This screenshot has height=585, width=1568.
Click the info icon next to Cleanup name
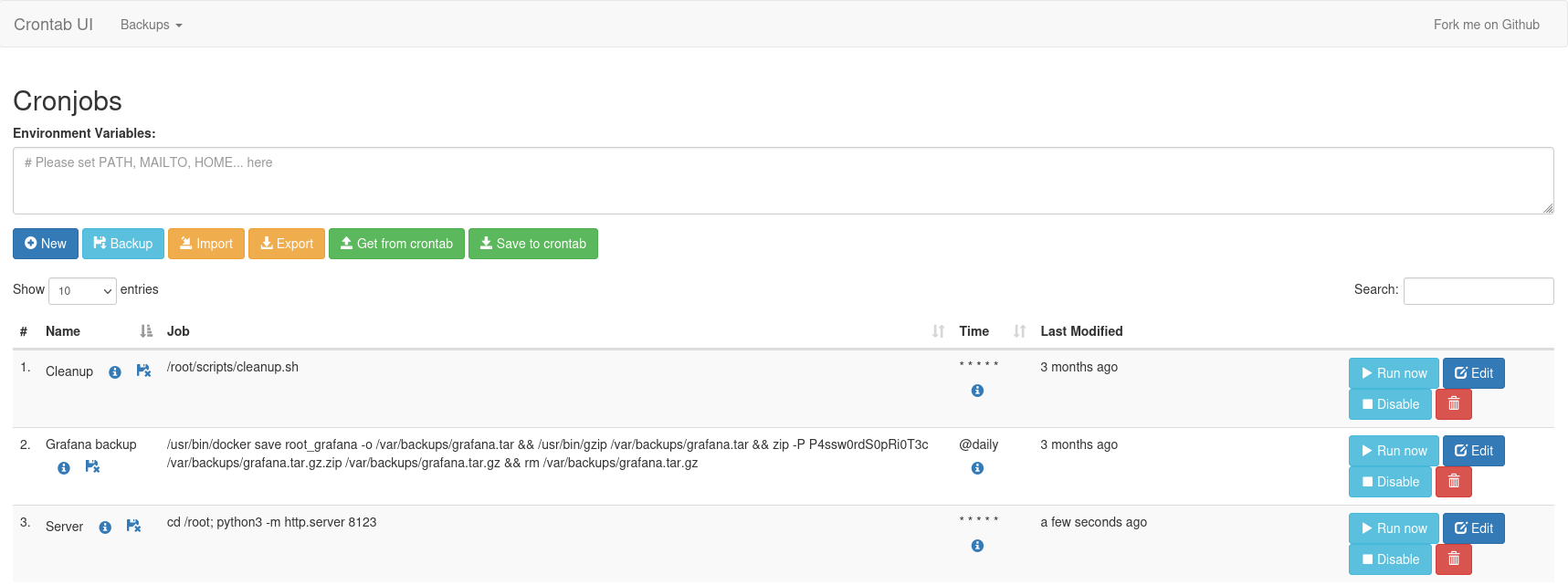tap(115, 372)
